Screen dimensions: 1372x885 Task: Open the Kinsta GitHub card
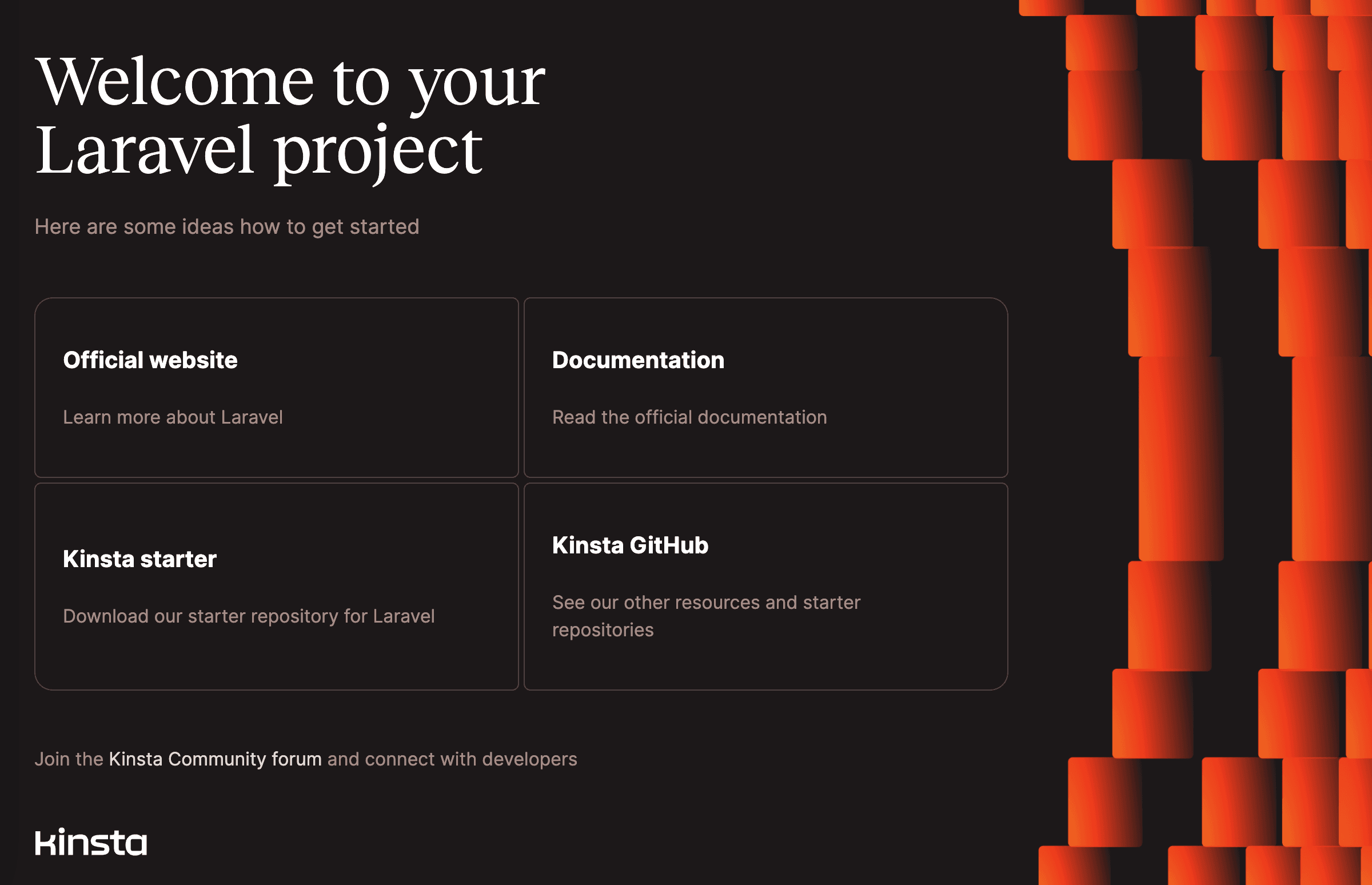click(766, 586)
